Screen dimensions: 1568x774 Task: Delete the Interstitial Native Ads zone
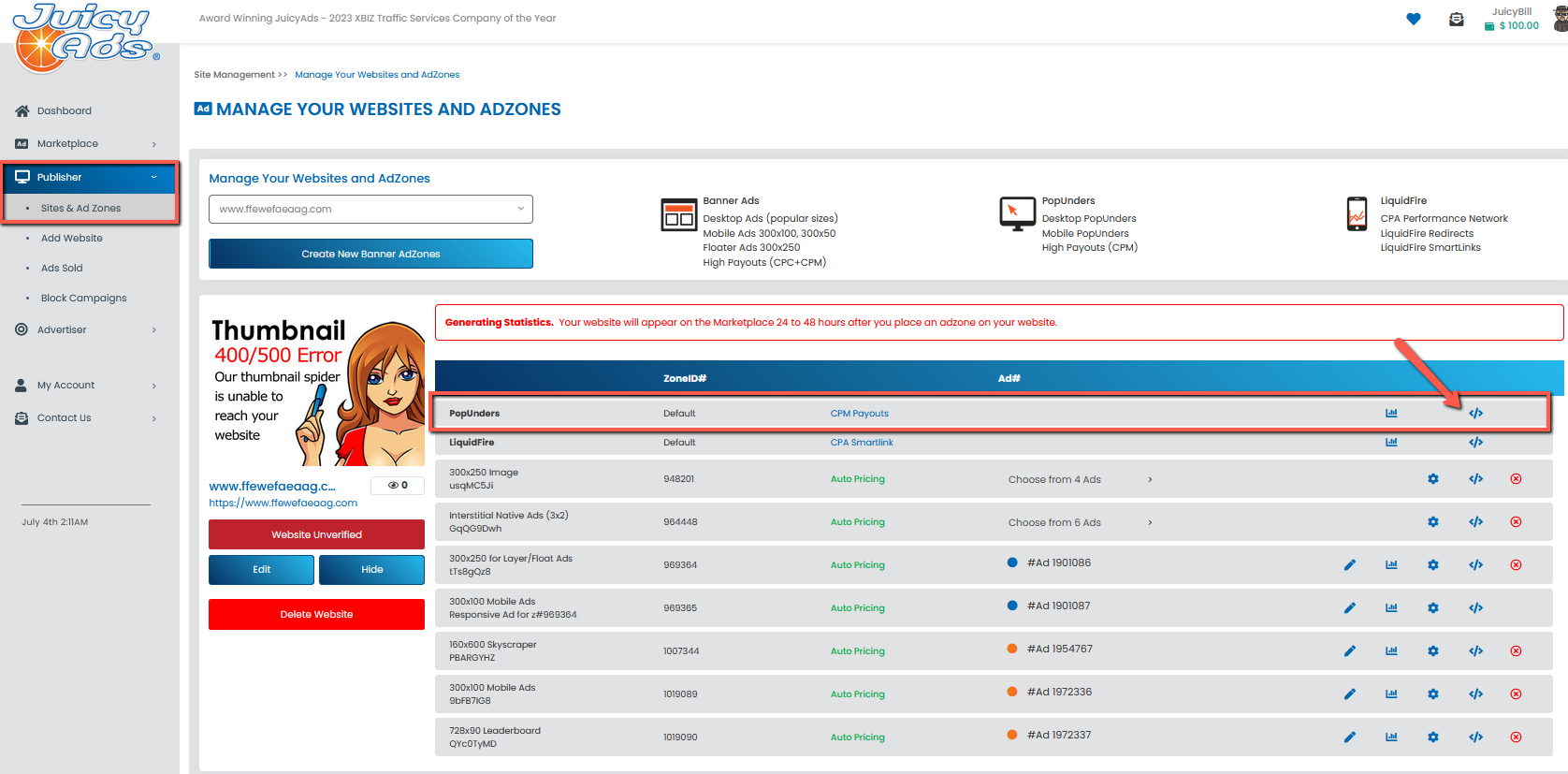(1516, 522)
